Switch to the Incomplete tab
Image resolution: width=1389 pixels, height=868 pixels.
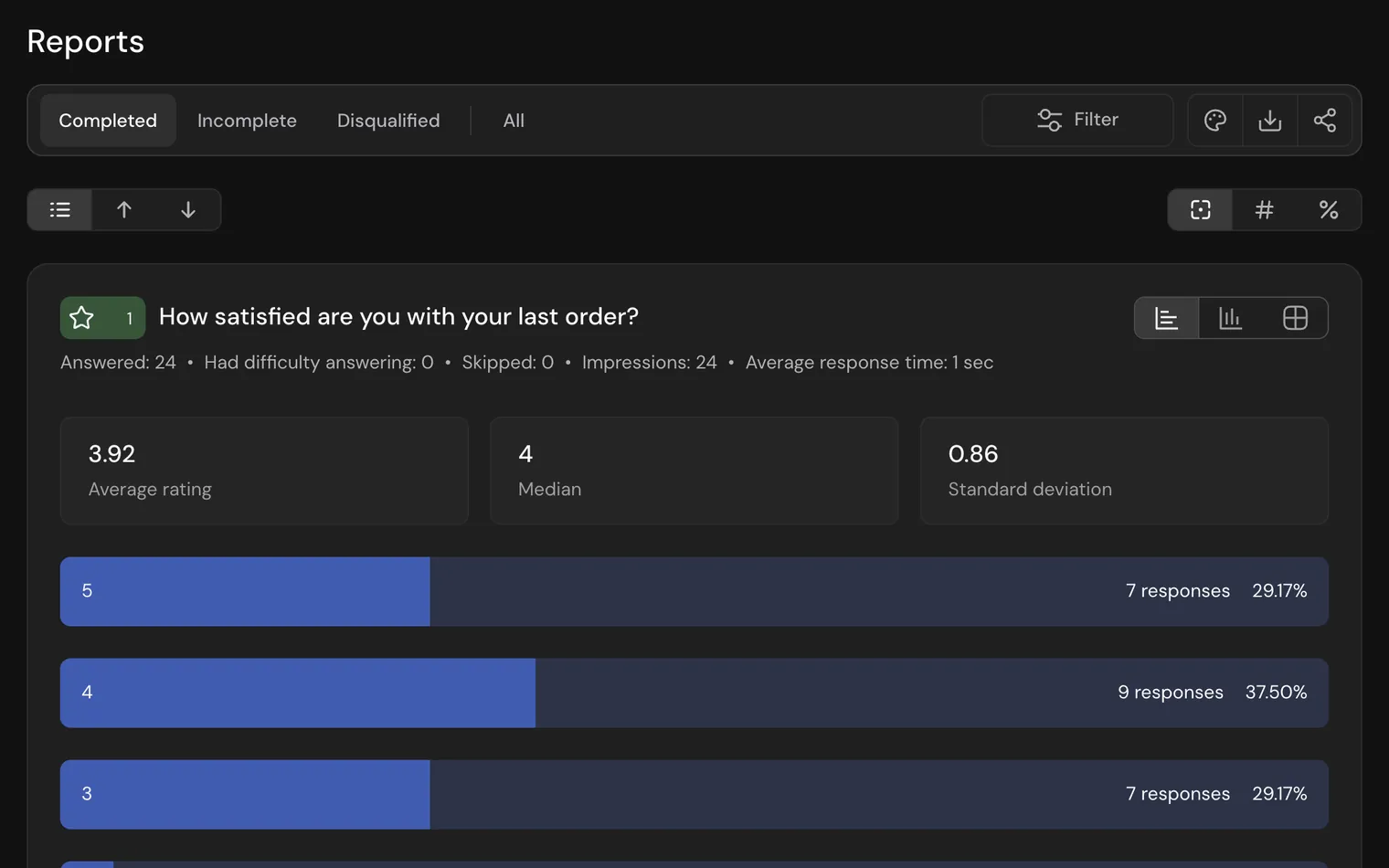tap(247, 121)
